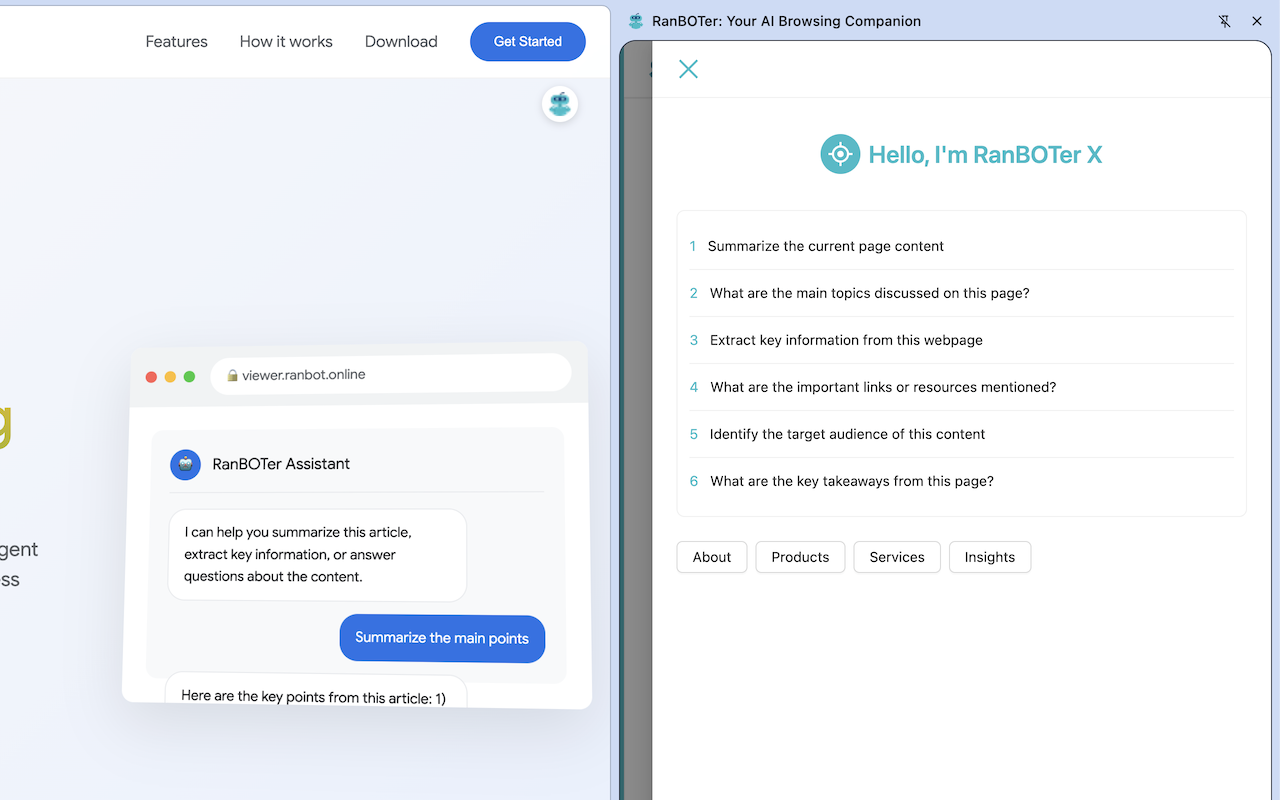Click the Services button
Screen dimensions: 1280x800
tap(897, 557)
